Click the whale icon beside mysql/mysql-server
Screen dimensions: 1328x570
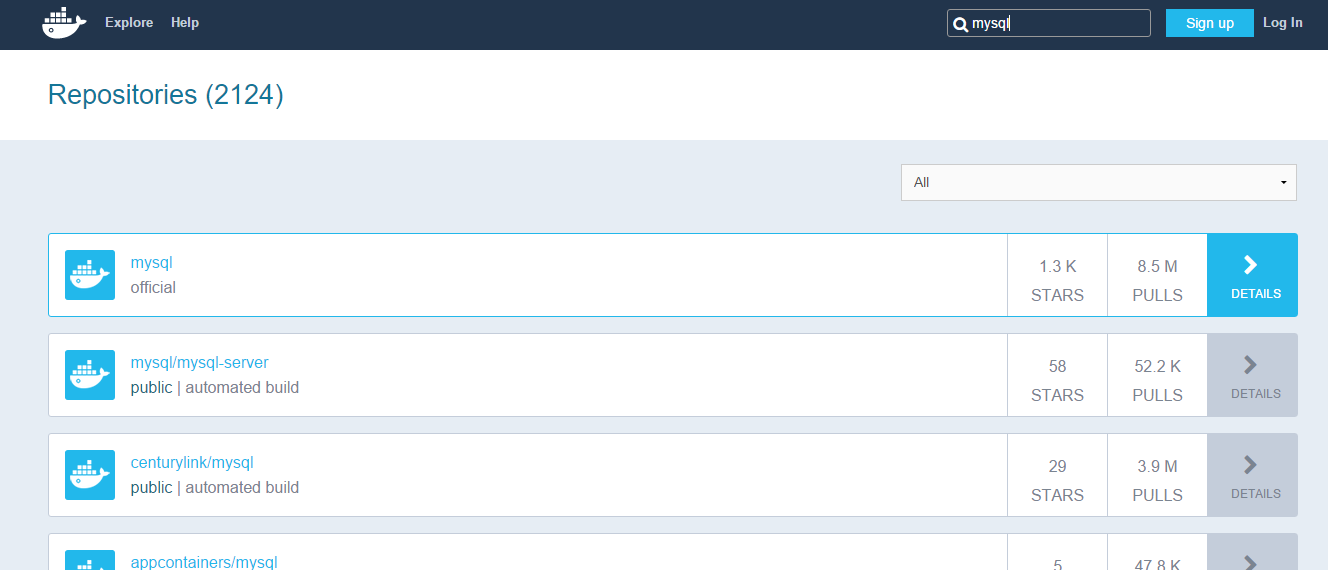(90, 375)
